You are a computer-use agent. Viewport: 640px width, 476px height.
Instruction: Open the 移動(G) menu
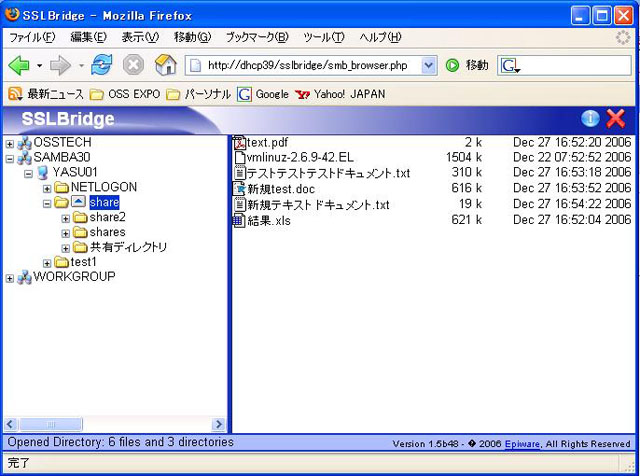coord(192,38)
